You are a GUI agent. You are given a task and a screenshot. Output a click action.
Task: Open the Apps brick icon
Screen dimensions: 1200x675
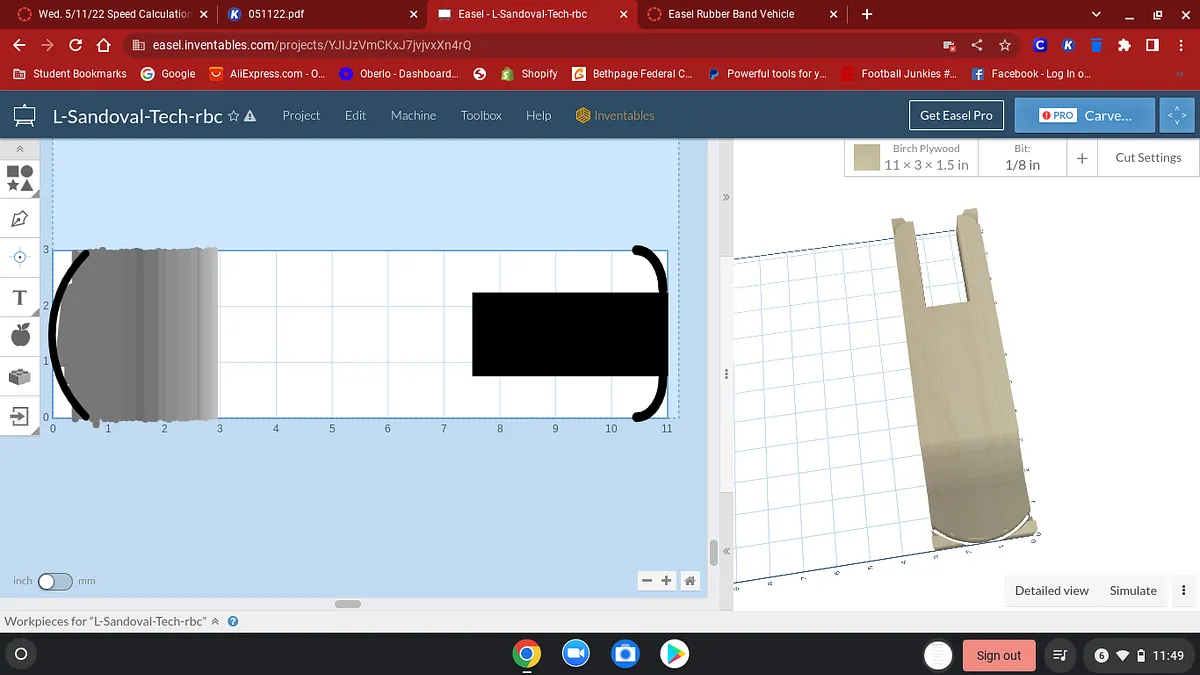(20, 376)
